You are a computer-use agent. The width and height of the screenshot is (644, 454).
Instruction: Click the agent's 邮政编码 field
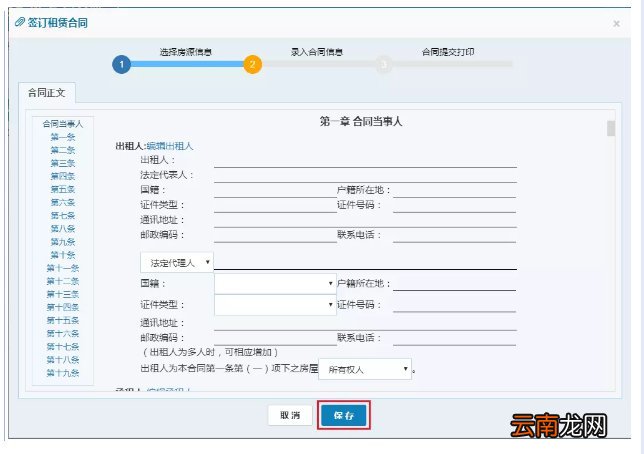pos(275,339)
